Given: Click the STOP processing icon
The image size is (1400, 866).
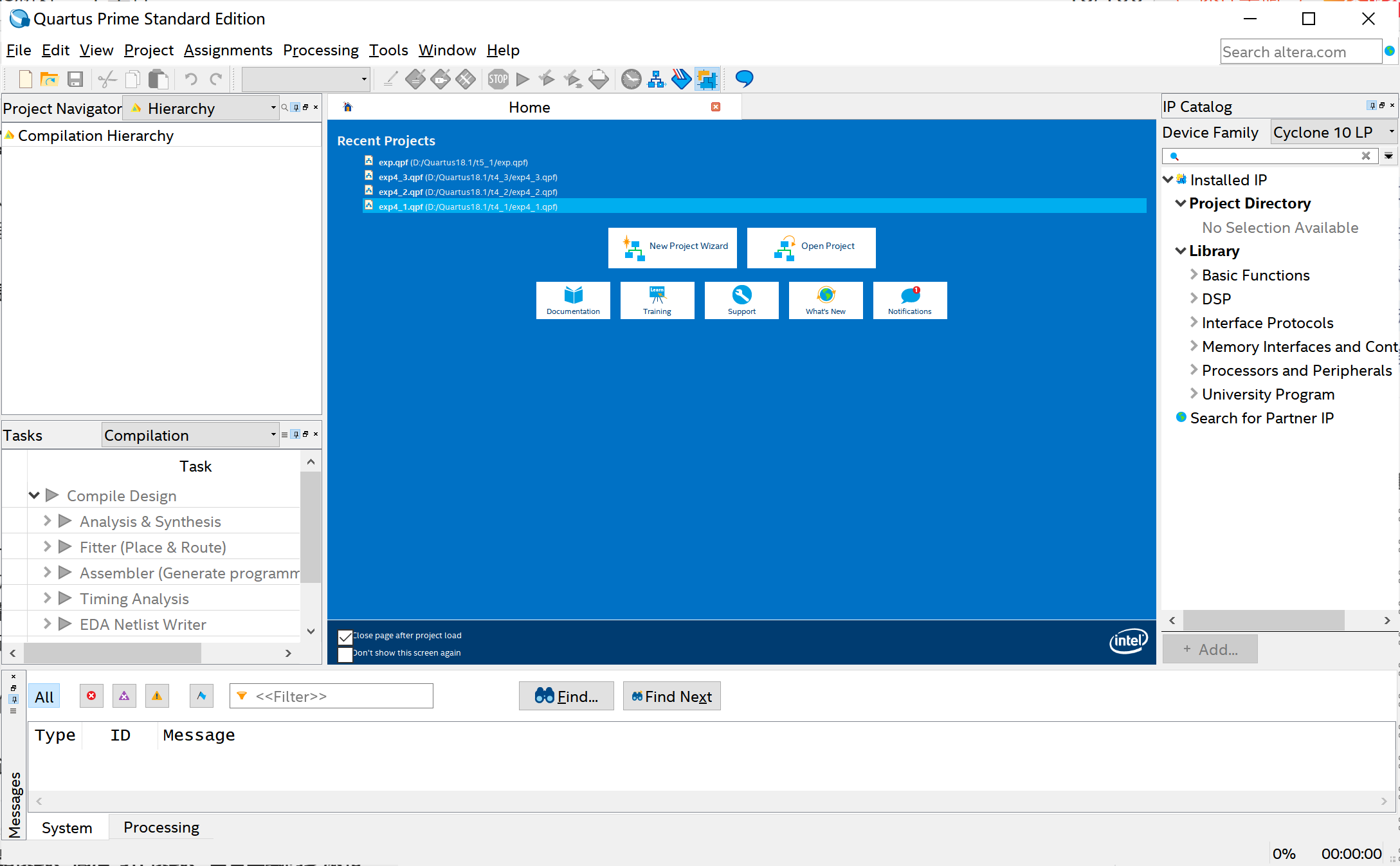Looking at the screenshot, I should (498, 79).
